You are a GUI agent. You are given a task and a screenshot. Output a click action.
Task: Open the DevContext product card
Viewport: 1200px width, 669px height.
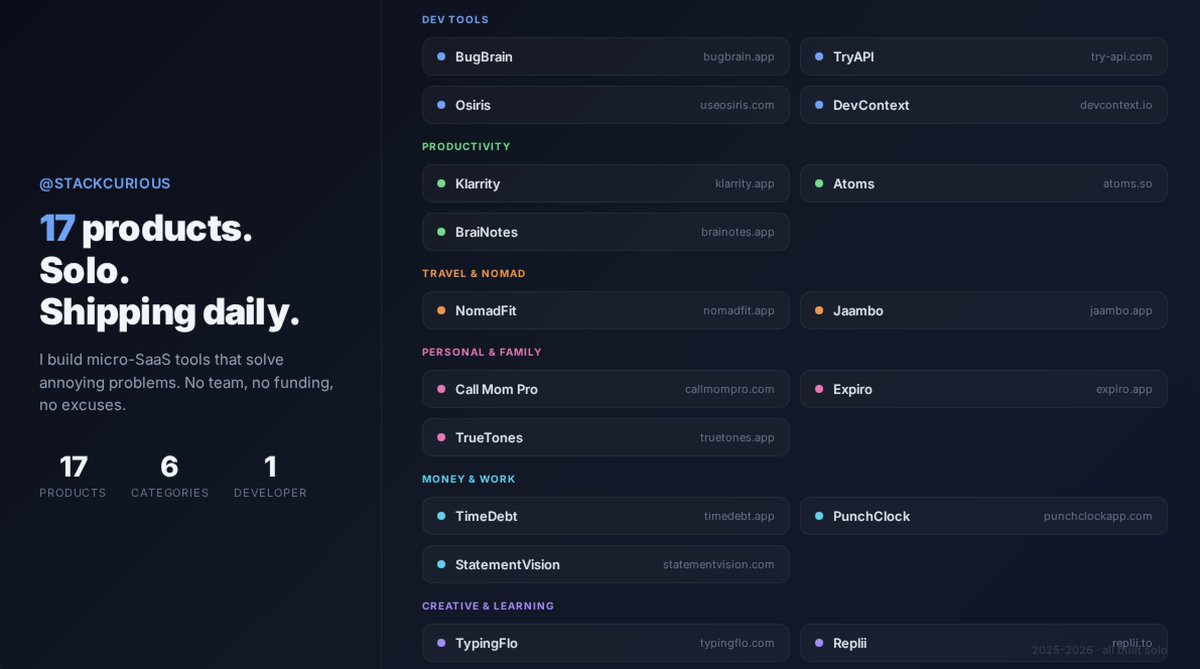coord(983,105)
